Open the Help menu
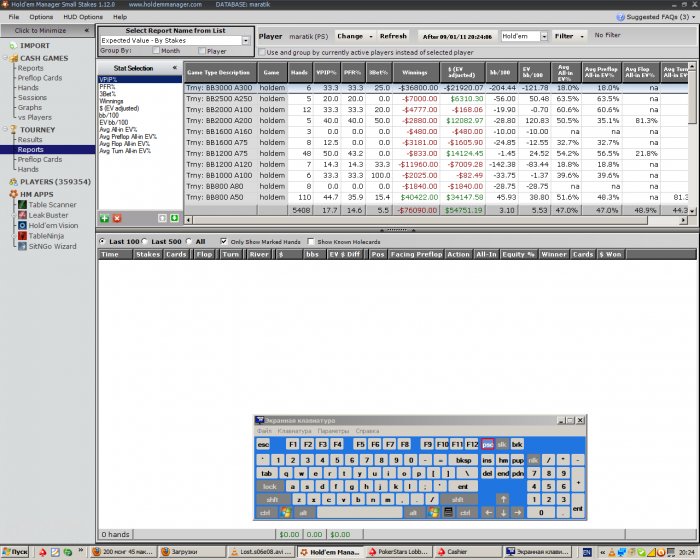700x560 pixels. [x=120, y=17]
